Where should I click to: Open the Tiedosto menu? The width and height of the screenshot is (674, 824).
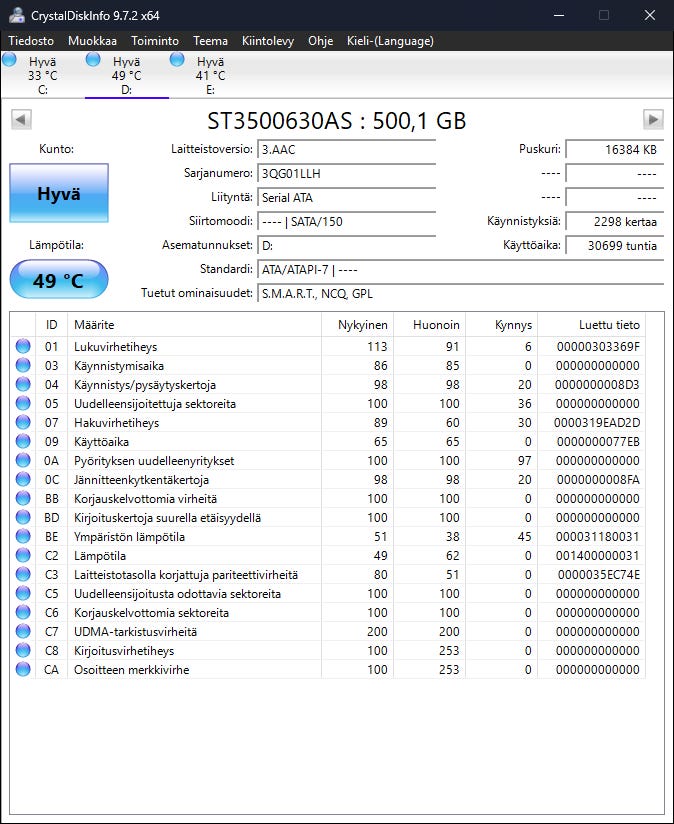[x=32, y=41]
